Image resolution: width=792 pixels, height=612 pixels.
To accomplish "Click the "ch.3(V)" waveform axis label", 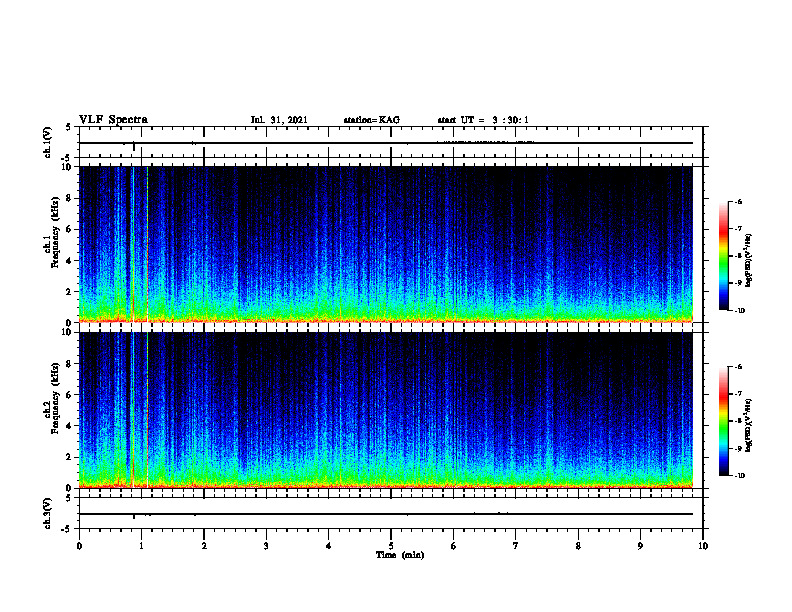I will [x=48, y=513].
